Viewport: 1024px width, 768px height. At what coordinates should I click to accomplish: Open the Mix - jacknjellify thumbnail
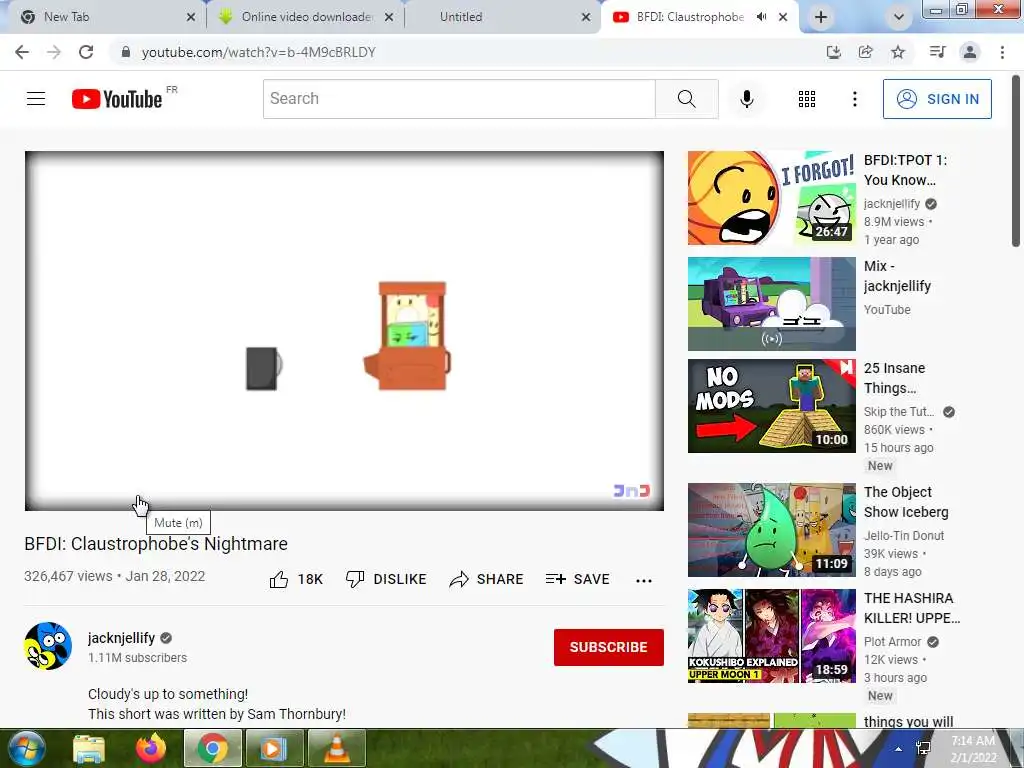click(x=771, y=304)
